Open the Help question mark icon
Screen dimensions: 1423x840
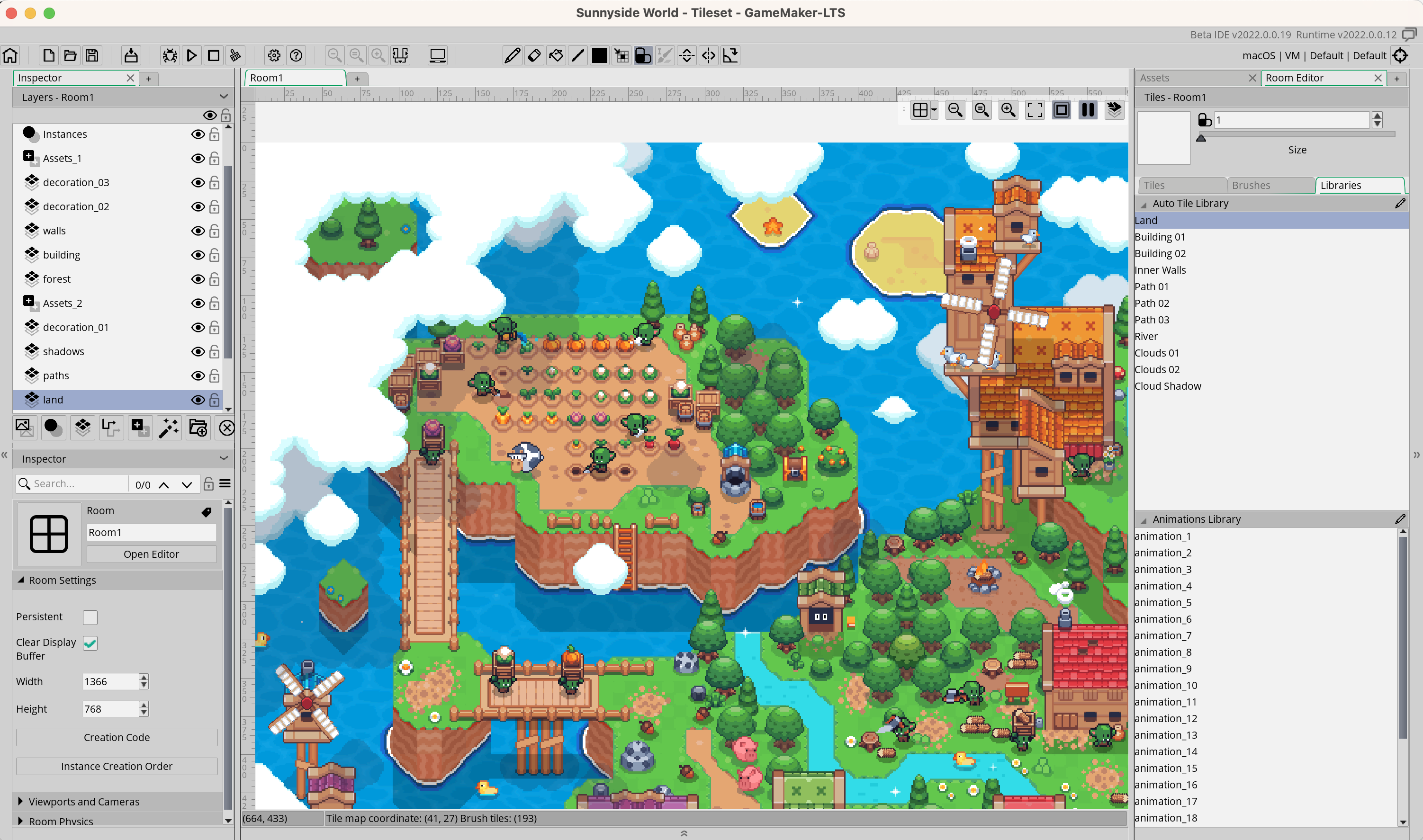[296, 55]
